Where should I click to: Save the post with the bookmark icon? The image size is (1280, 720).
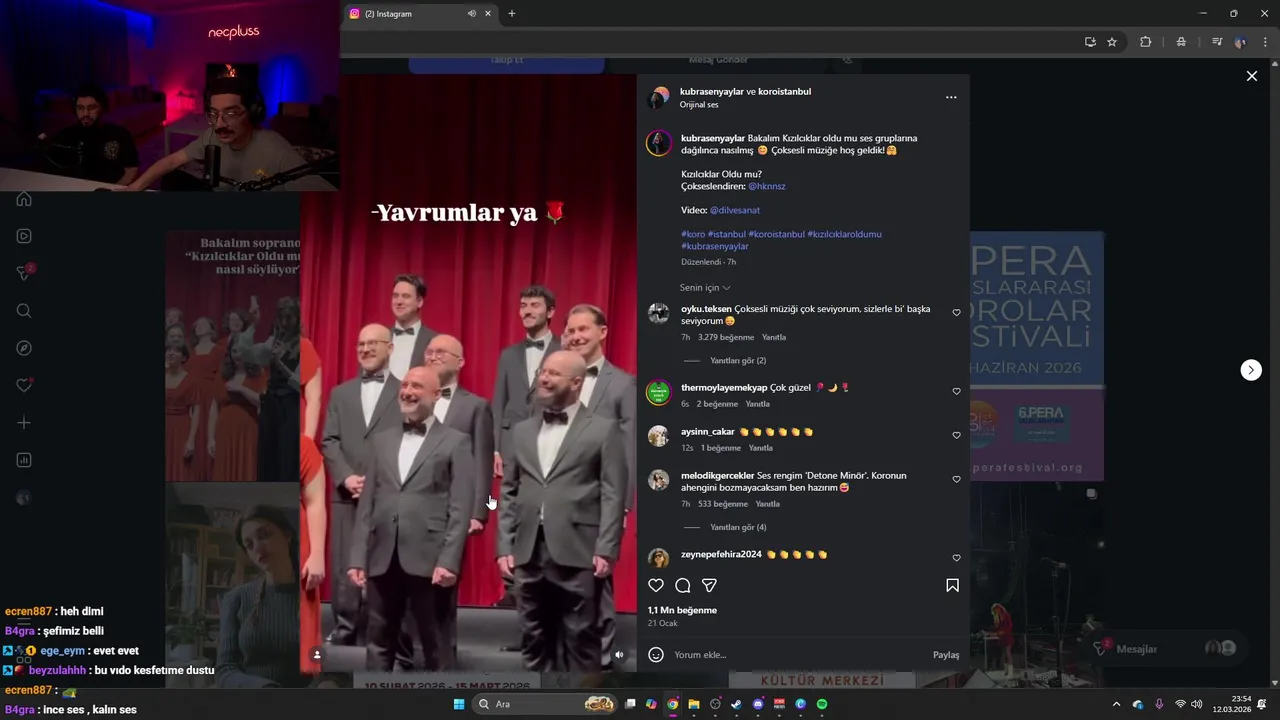tap(952, 585)
